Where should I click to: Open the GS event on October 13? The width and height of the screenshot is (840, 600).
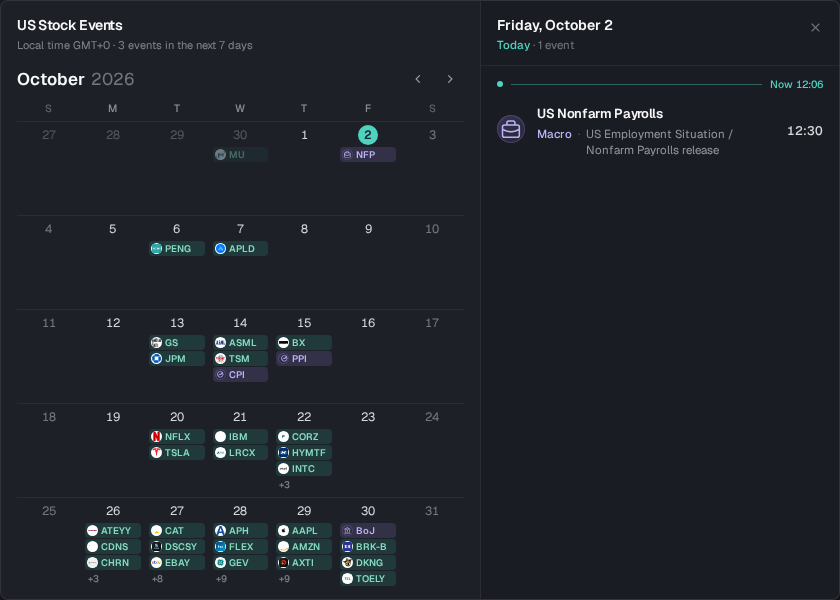tap(177, 342)
